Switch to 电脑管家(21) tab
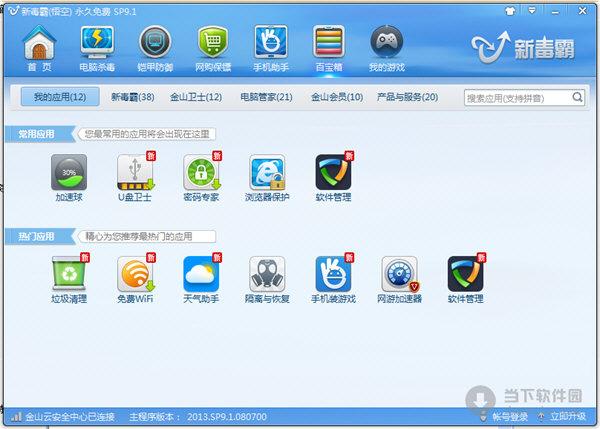The image size is (600, 429). pos(266,97)
